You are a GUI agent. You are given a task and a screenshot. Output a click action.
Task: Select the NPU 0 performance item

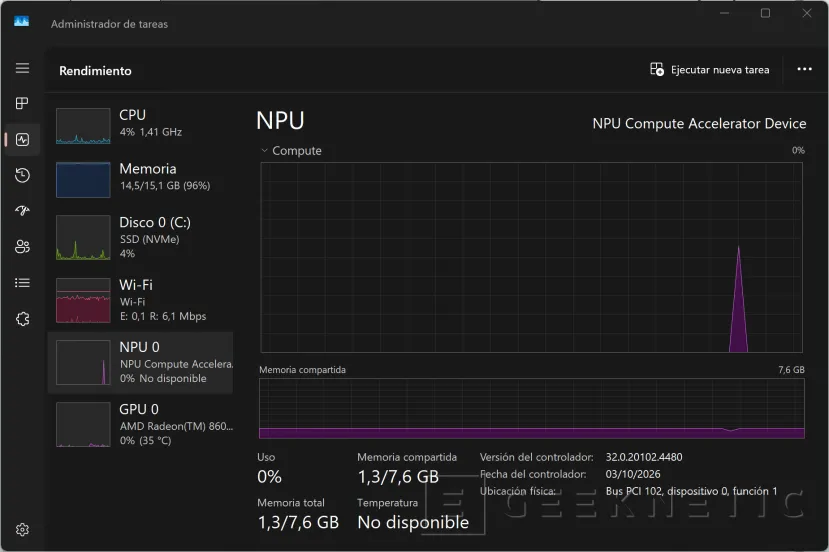[141, 363]
